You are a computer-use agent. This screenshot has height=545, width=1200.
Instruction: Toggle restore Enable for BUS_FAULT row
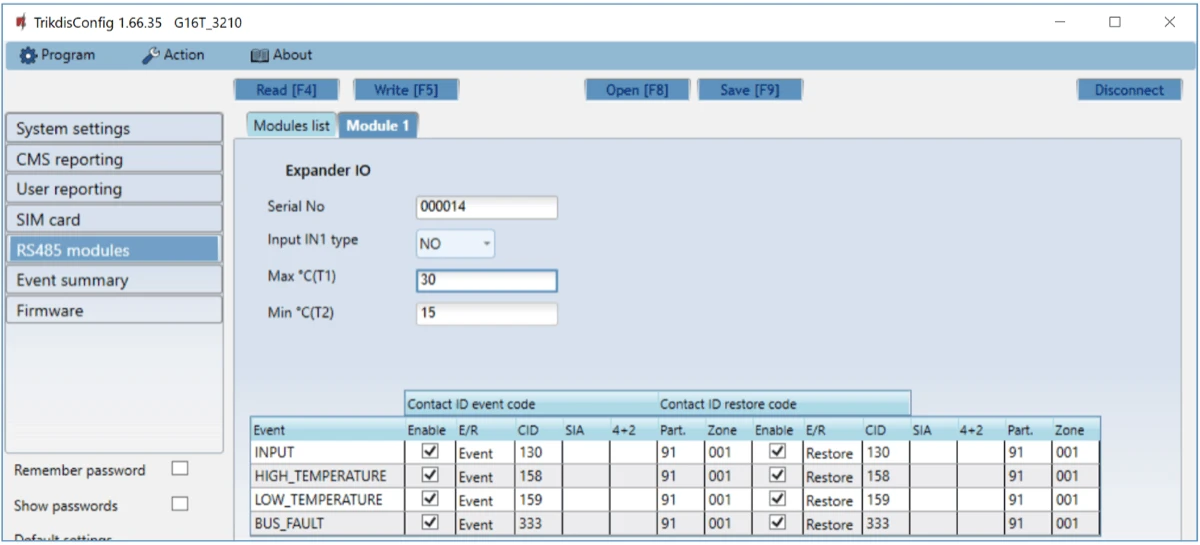(777, 523)
